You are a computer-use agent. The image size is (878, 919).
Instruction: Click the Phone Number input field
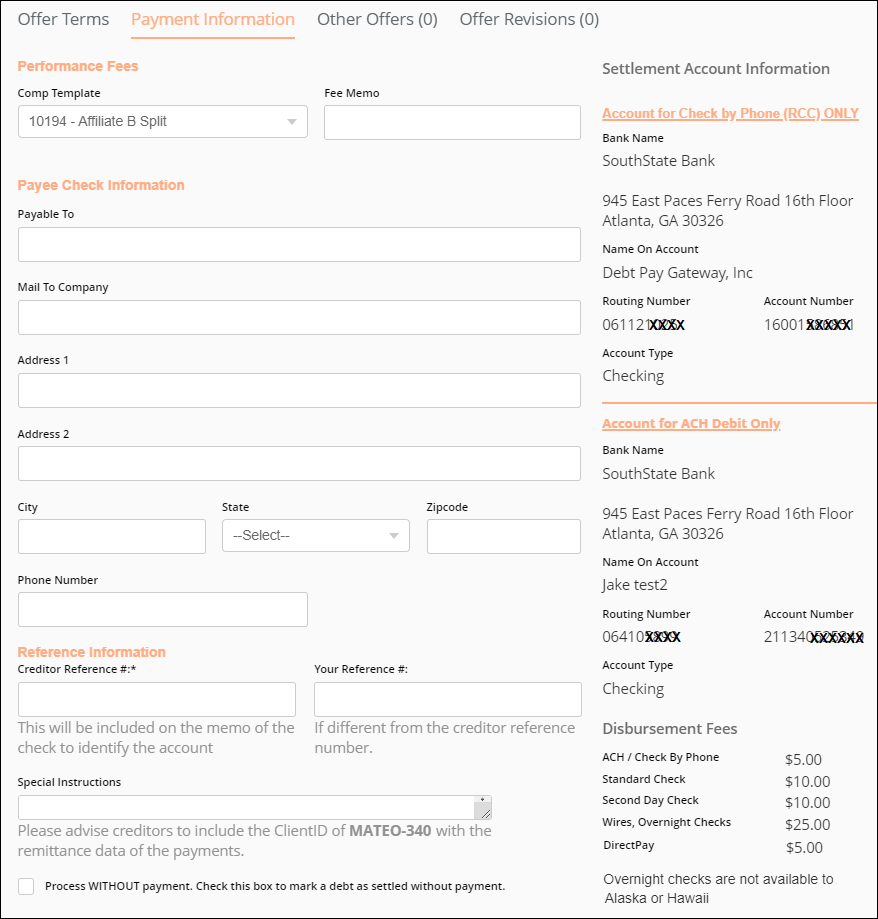[x=163, y=610]
